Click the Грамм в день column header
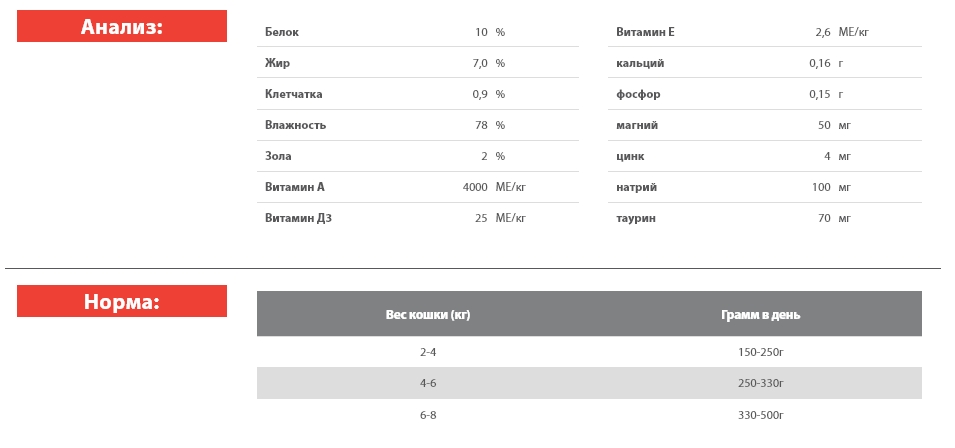The image size is (955, 448). pyautogui.click(x=760, y=315)
